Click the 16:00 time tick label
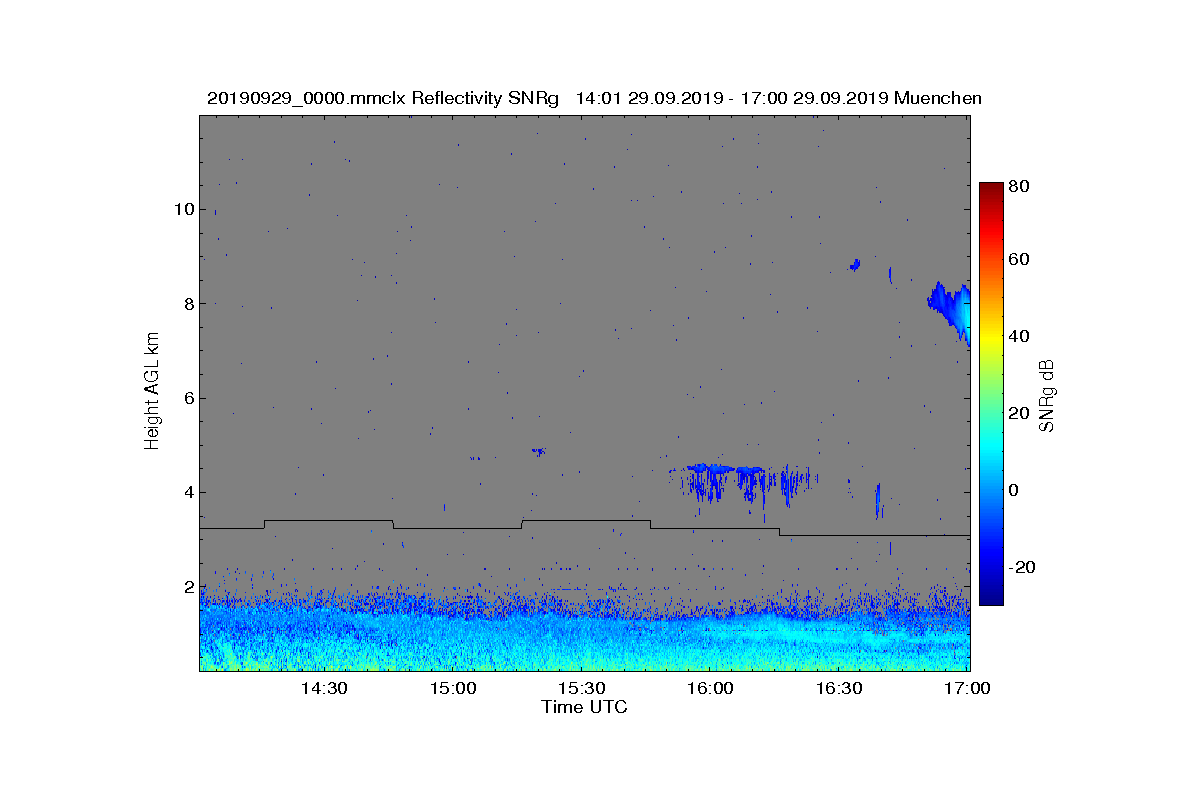Image resolution: width=1200 pixels, height=800 pixels. tap(710, 688)
